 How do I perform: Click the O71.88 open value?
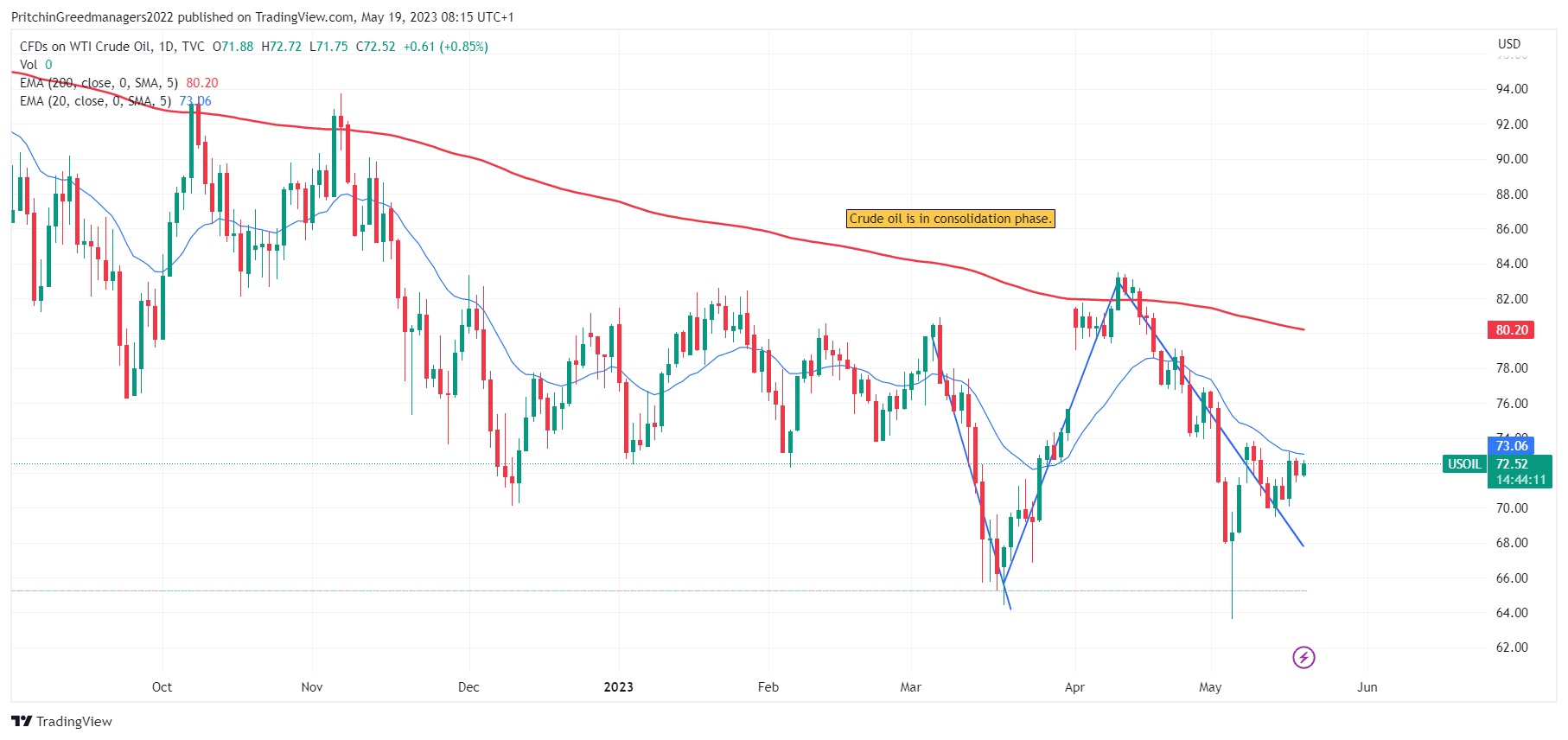click(x=233, y=47)
